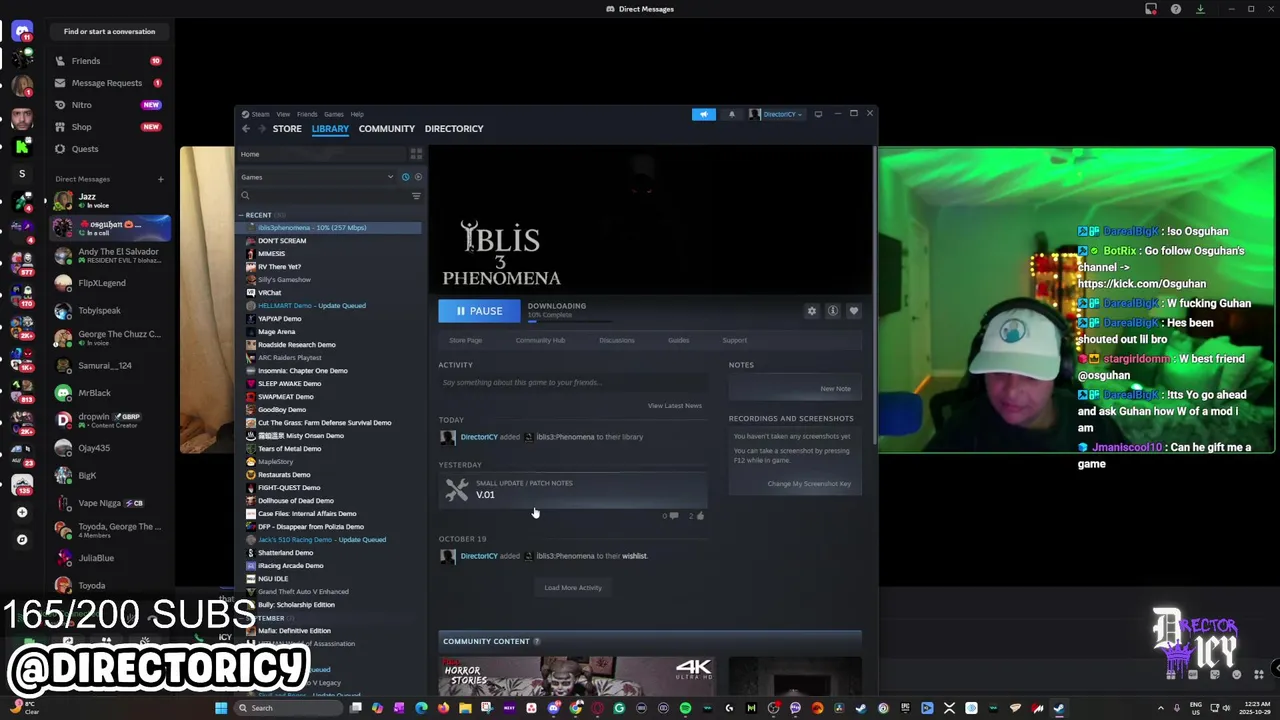Select YAPYAP Demo in library list

click(x=279, y=319)
